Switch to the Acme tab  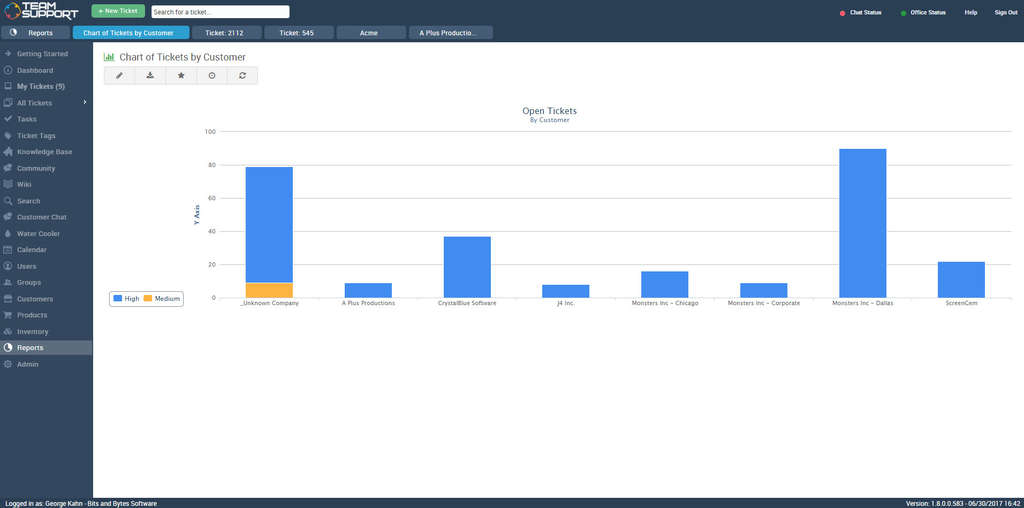(370, 33)
